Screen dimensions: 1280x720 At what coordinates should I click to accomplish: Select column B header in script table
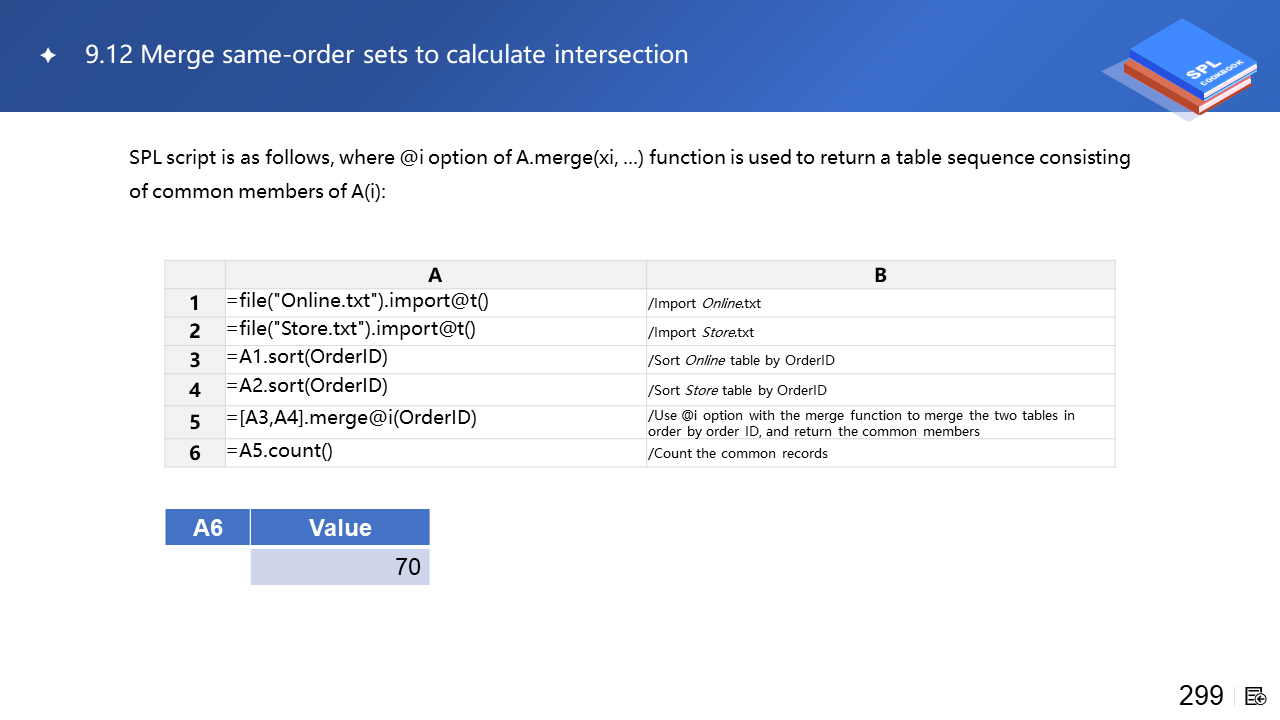pos(880,275)
